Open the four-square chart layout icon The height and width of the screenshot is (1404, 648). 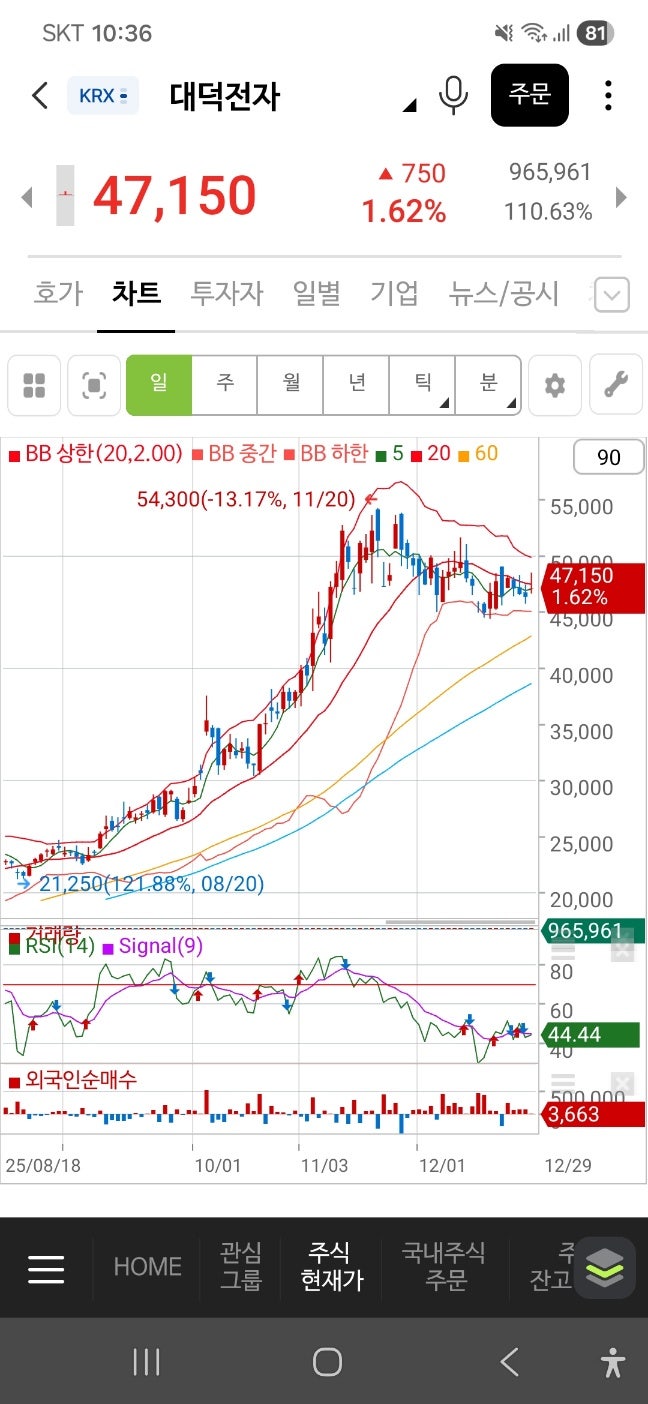(x=34, y=385)
